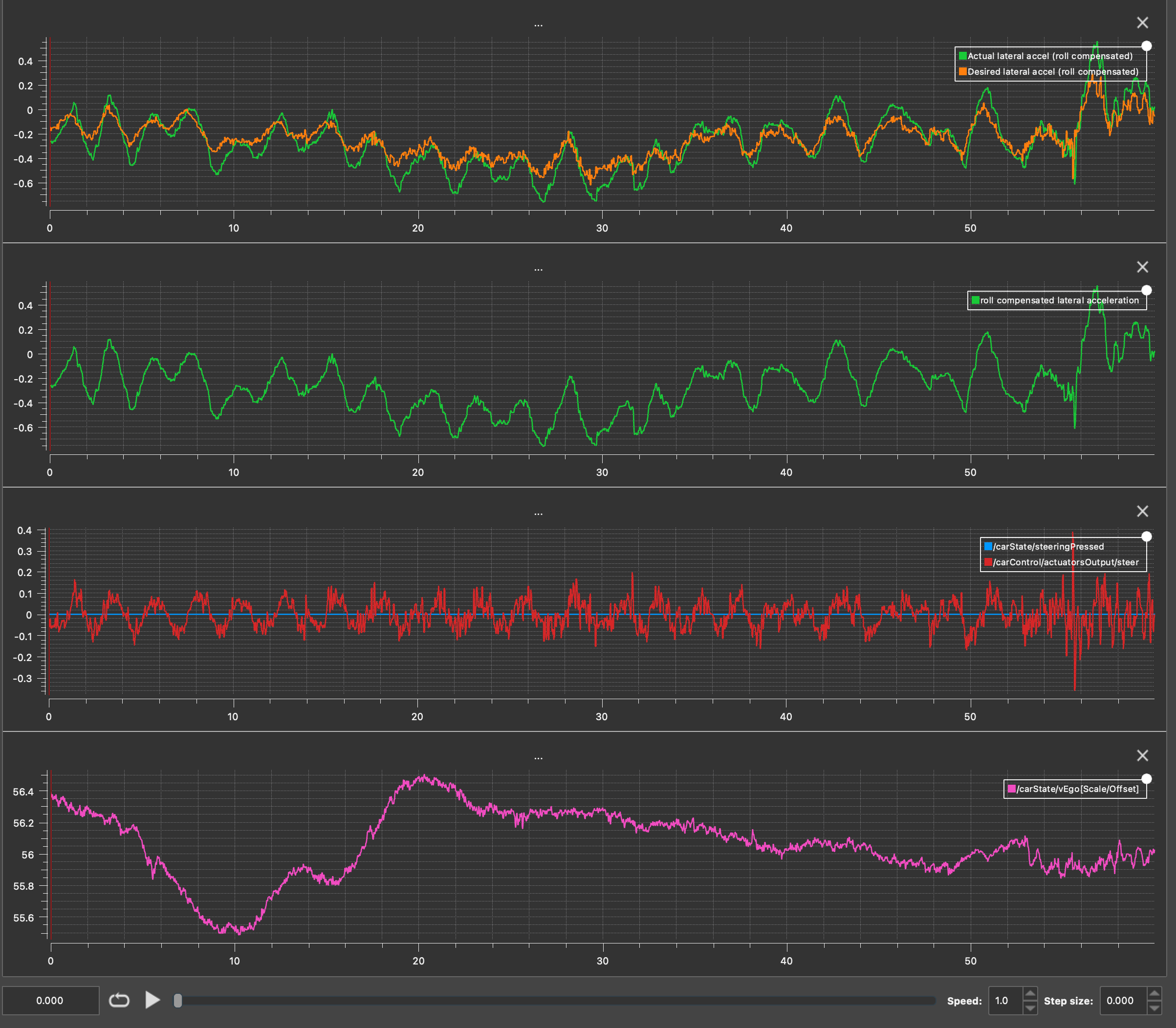Close the roll compensated lateral acceleration plot
1176x1028 pixels.
pyautogui.click(x=1142, y=267)
